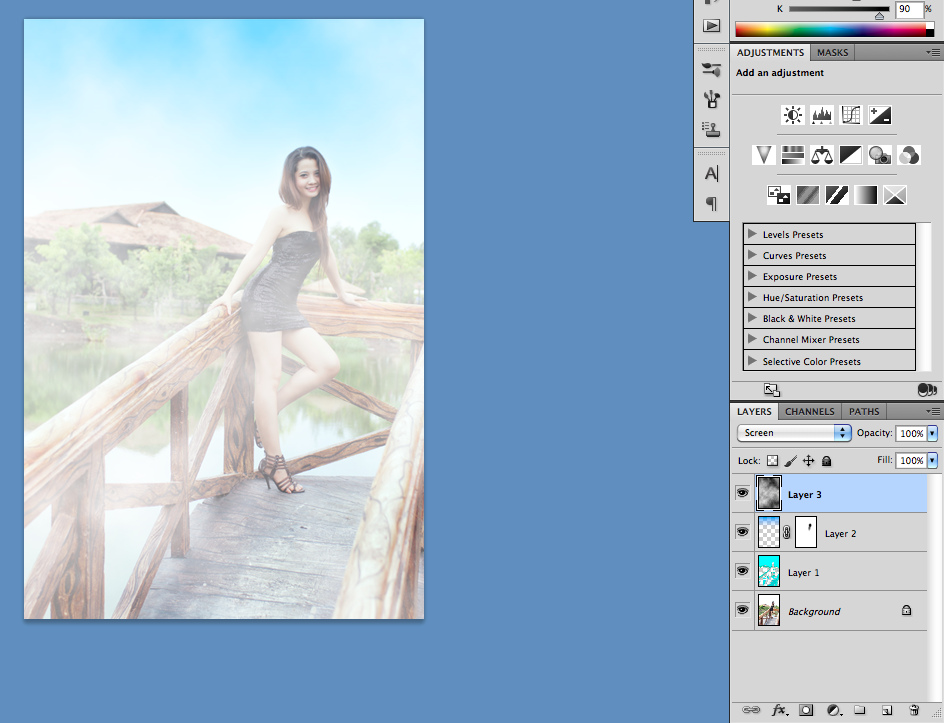This screenshot has height=723, width=944.
Task: Create a new layer group
Action: pyautogui.click(x=860, y=710)
